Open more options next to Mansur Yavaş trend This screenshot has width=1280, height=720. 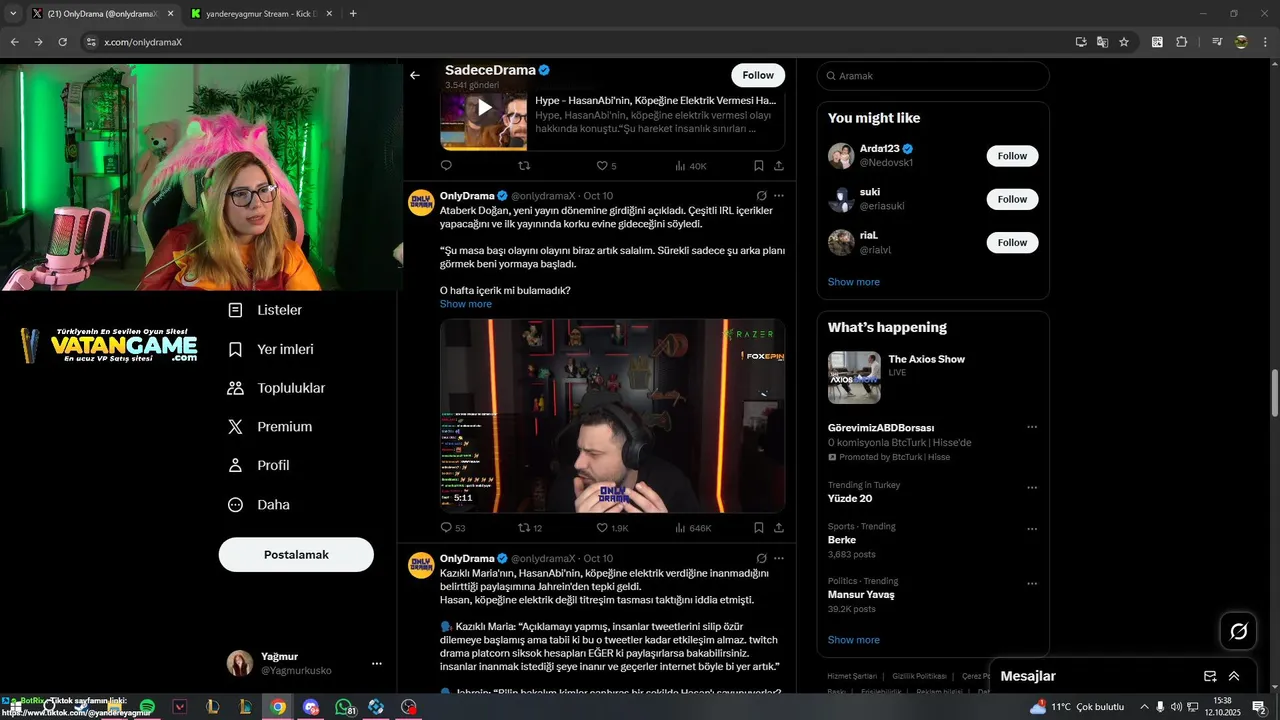(x=1032, y=584)
